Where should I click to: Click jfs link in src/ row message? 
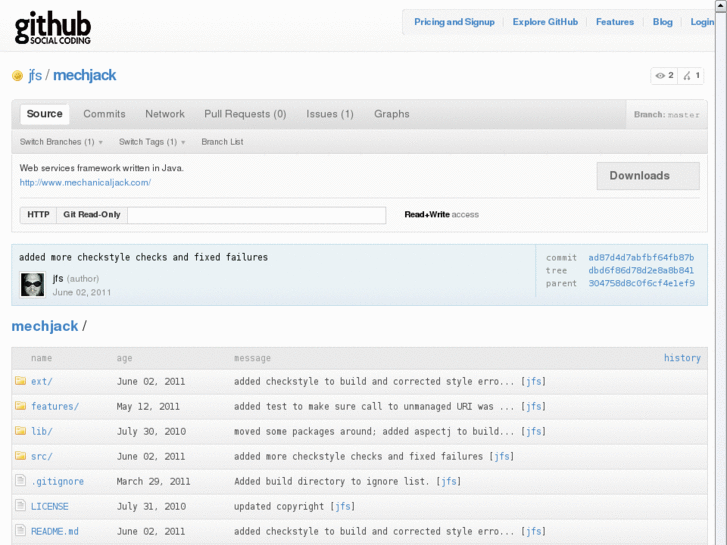502,456
